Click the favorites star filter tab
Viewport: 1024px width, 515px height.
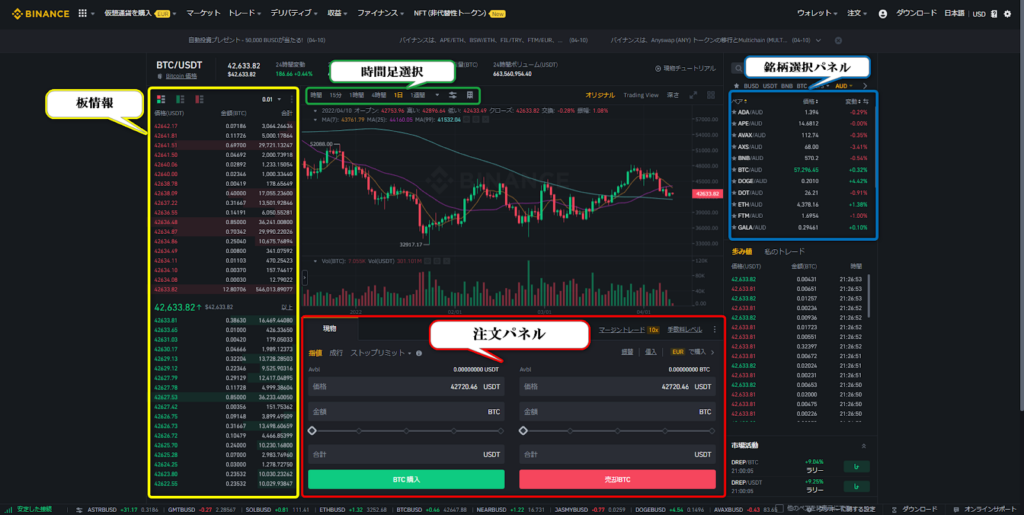(737, 86)
